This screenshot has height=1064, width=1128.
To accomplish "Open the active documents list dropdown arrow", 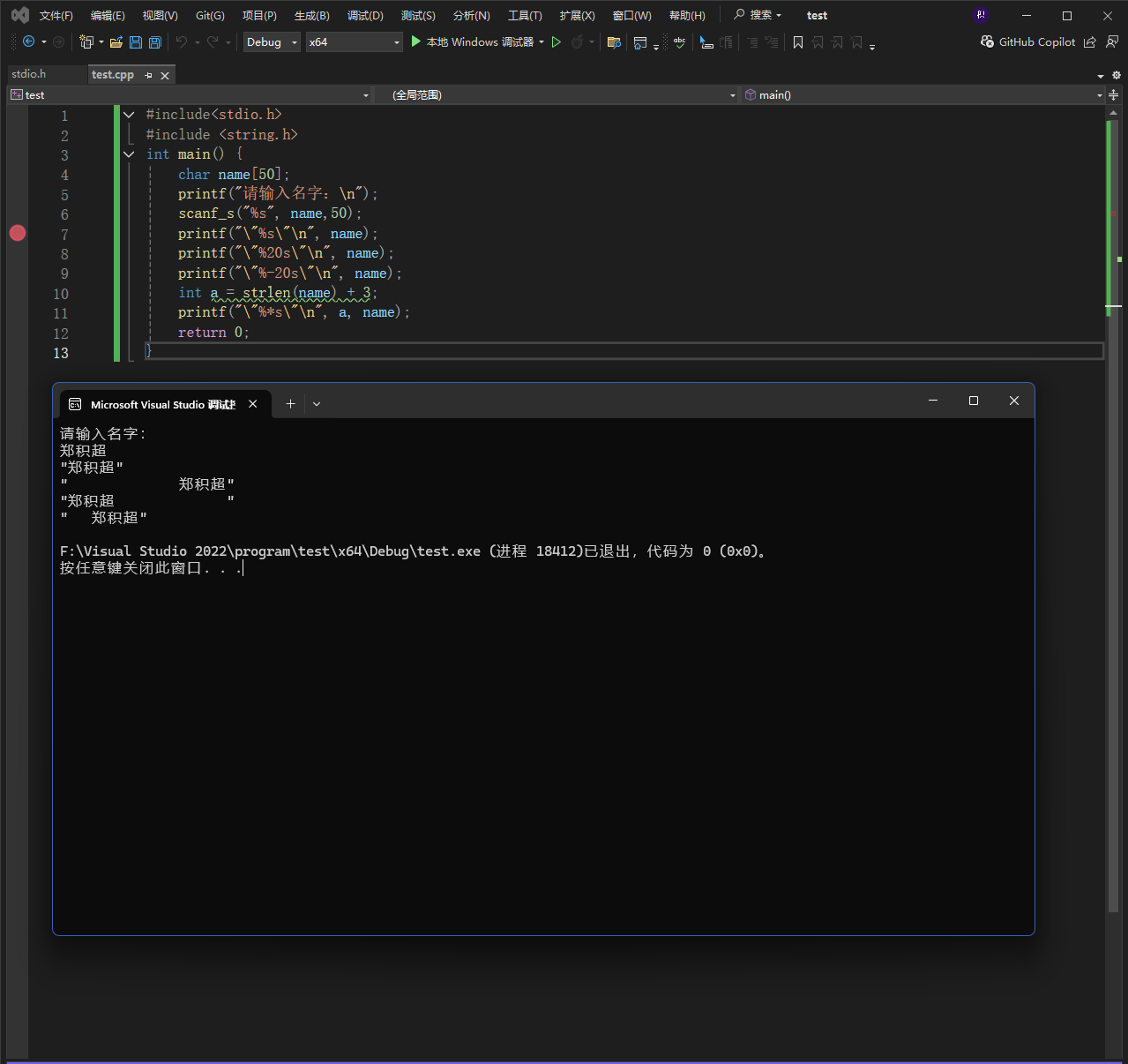I will pyautogui.click(x=1101, y=76).
